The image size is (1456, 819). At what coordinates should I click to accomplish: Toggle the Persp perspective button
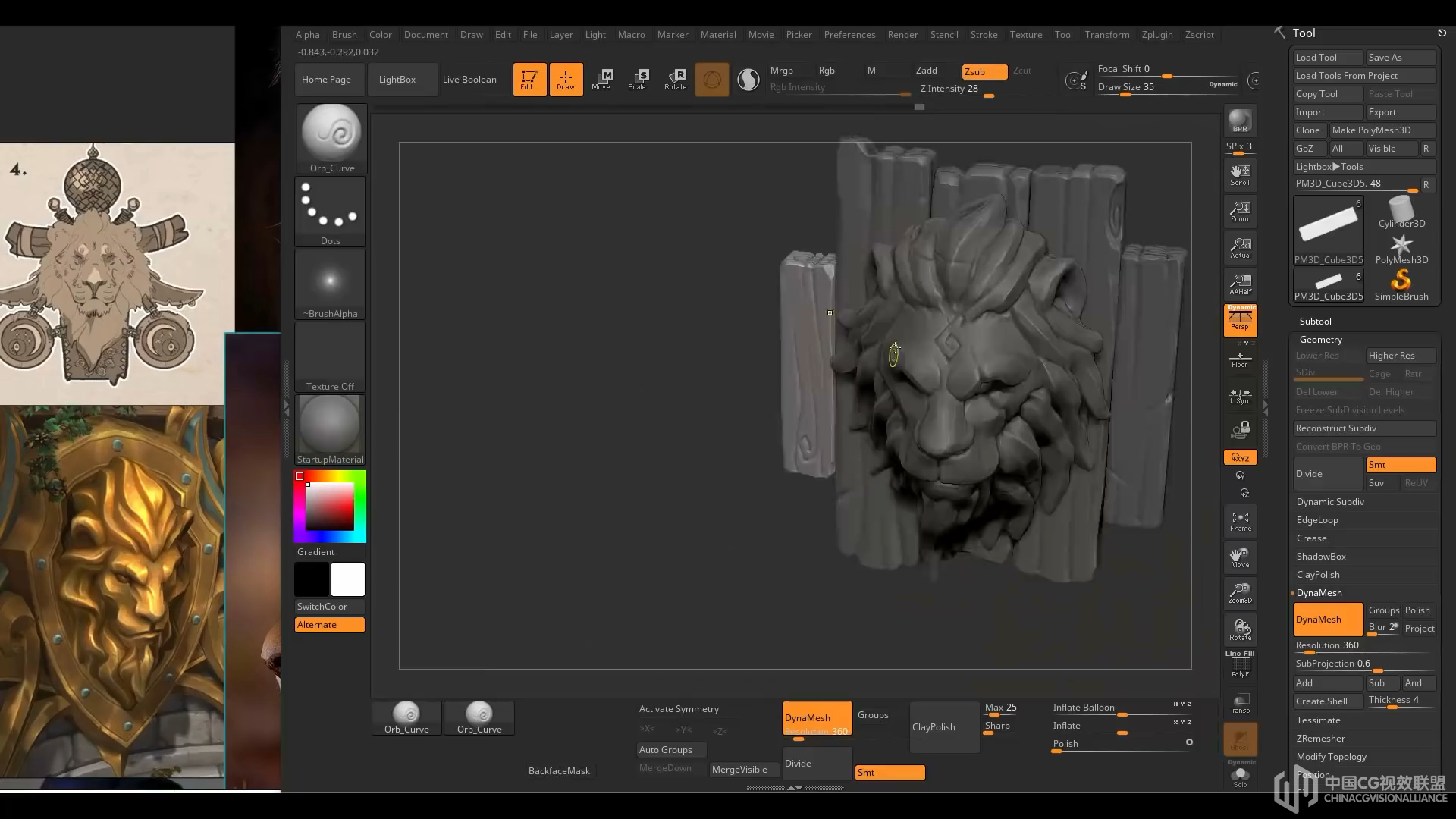(1240, 321)
